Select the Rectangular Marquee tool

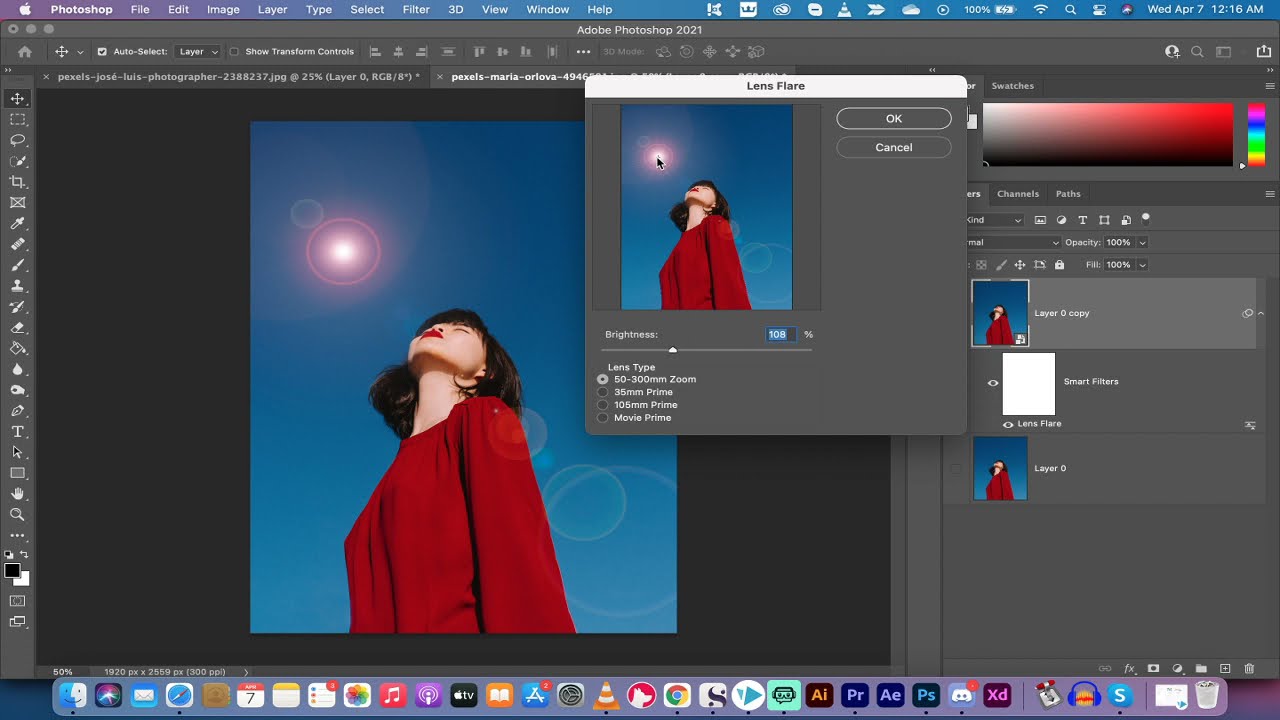17,119
